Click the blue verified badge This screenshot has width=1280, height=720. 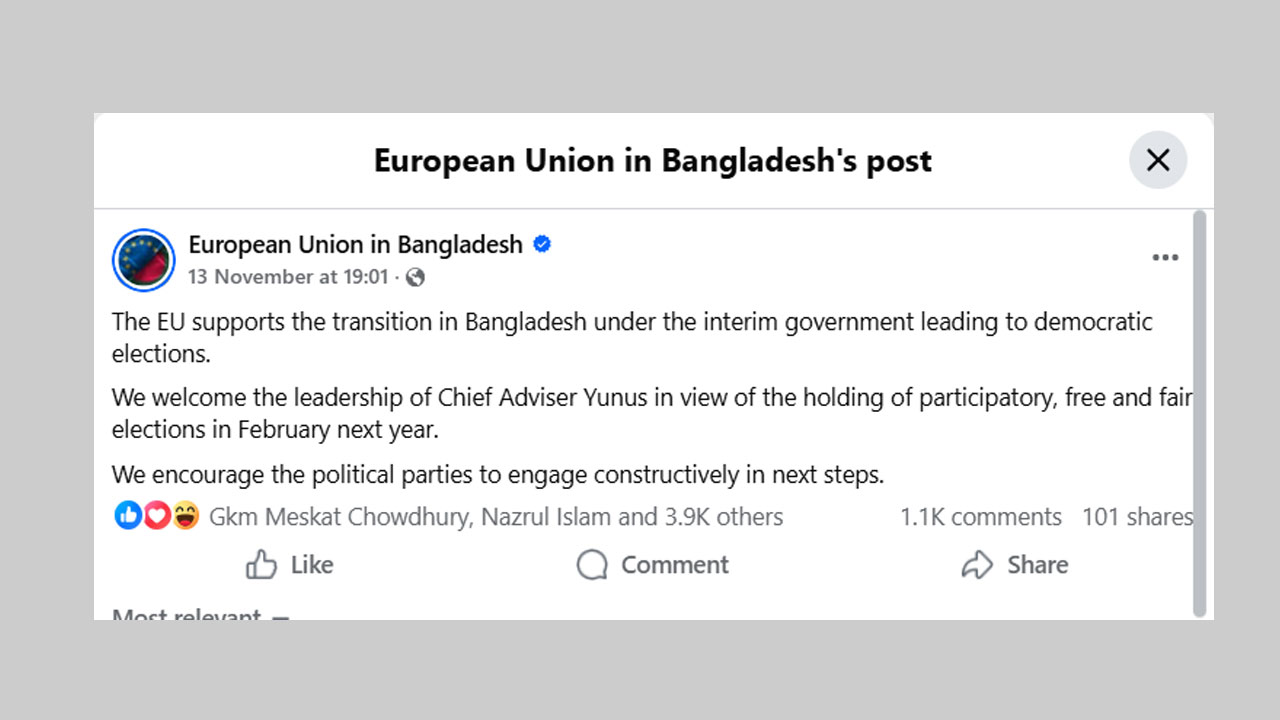click(542, 244)
